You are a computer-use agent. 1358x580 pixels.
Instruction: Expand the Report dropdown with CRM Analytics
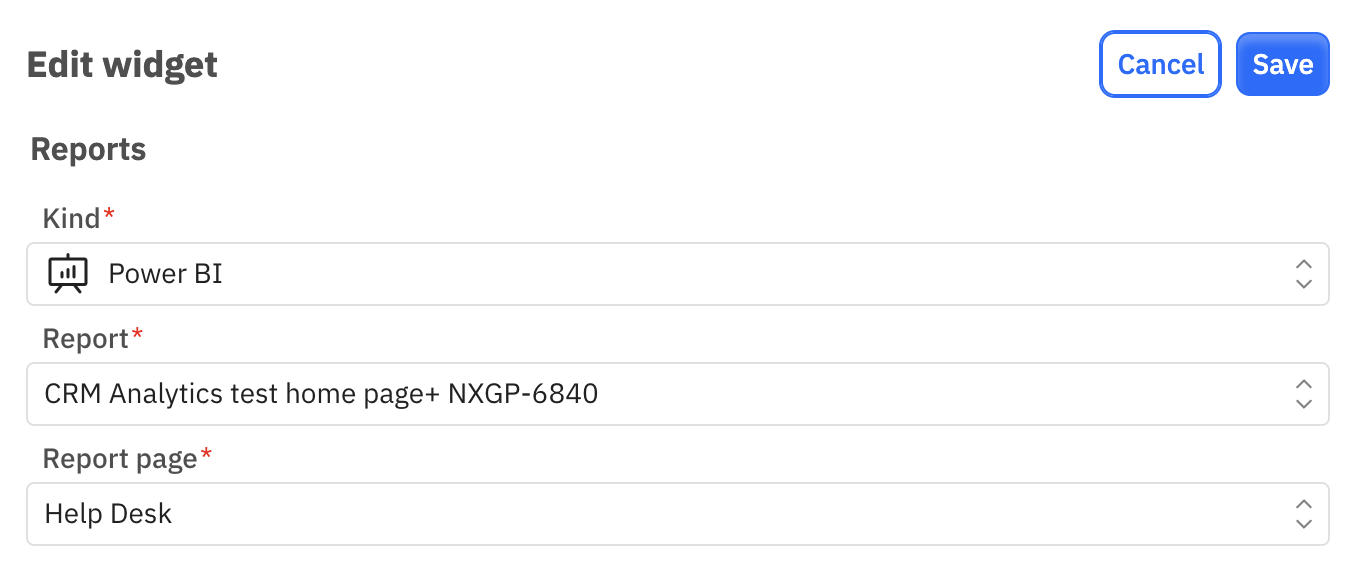pyautogui.click(x=678, y=394)
